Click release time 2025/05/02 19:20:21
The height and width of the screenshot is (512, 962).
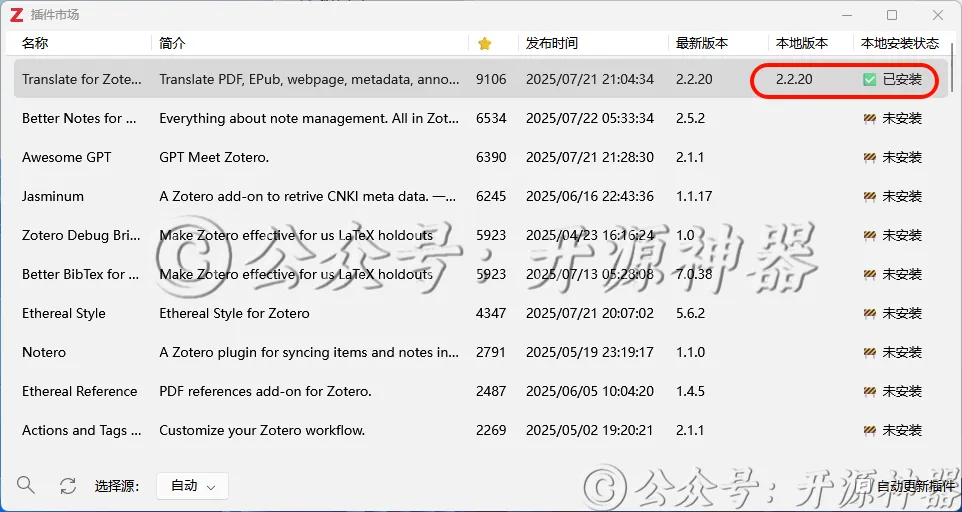[590, 430]
